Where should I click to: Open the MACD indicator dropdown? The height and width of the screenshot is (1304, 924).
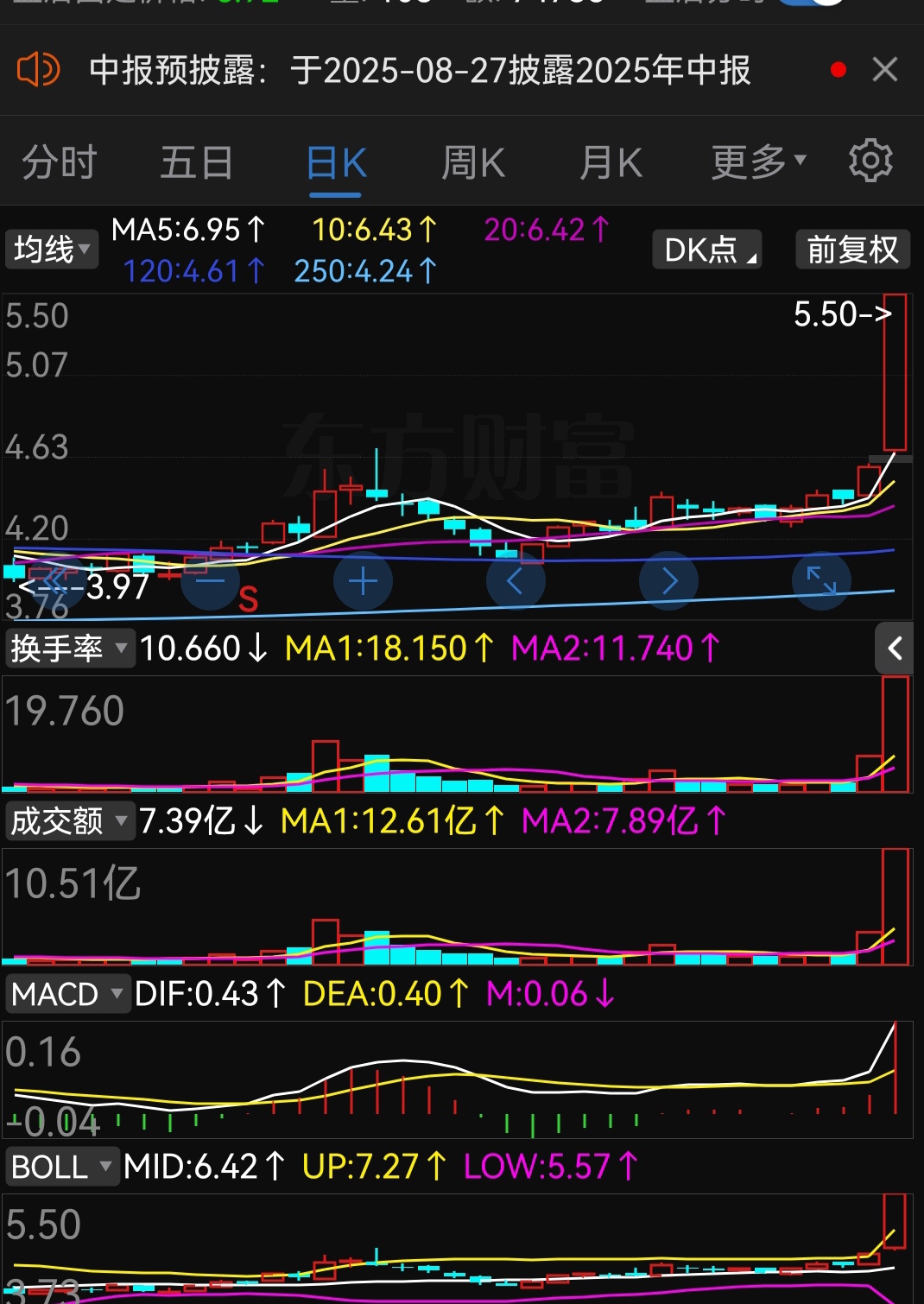point(67,994)
